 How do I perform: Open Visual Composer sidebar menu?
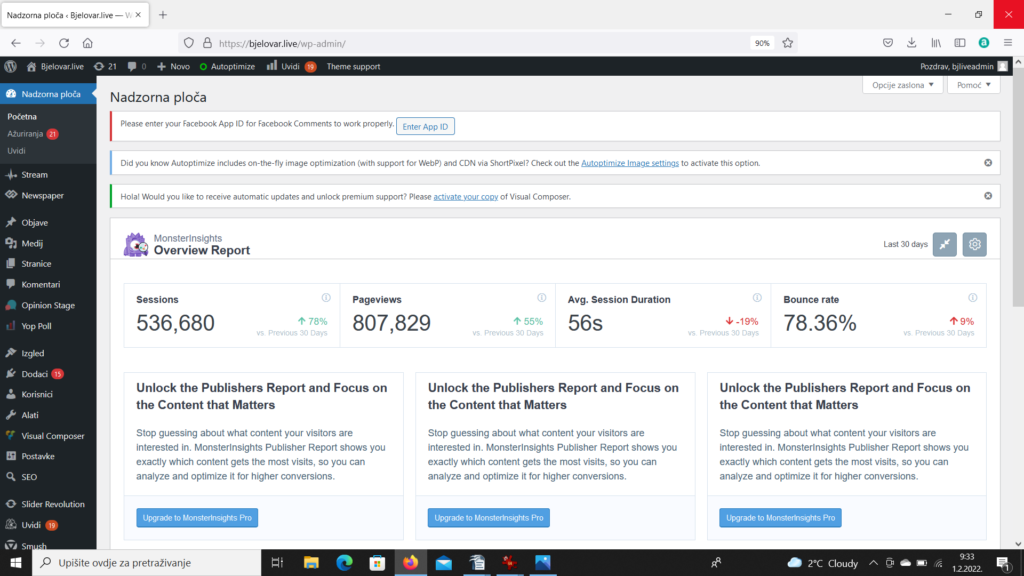tap(48, 436)
